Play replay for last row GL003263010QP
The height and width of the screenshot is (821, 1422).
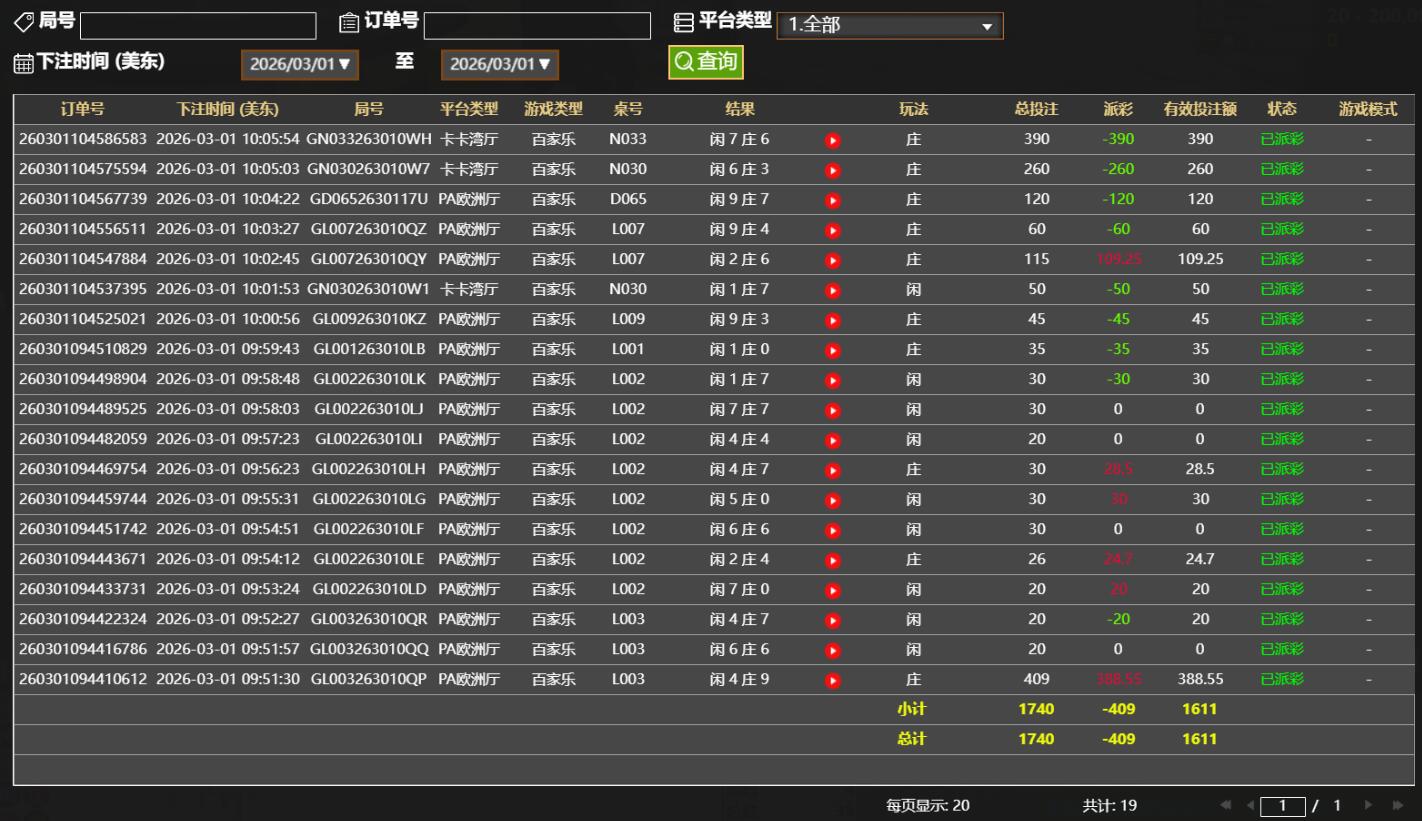tap(833, 680)
